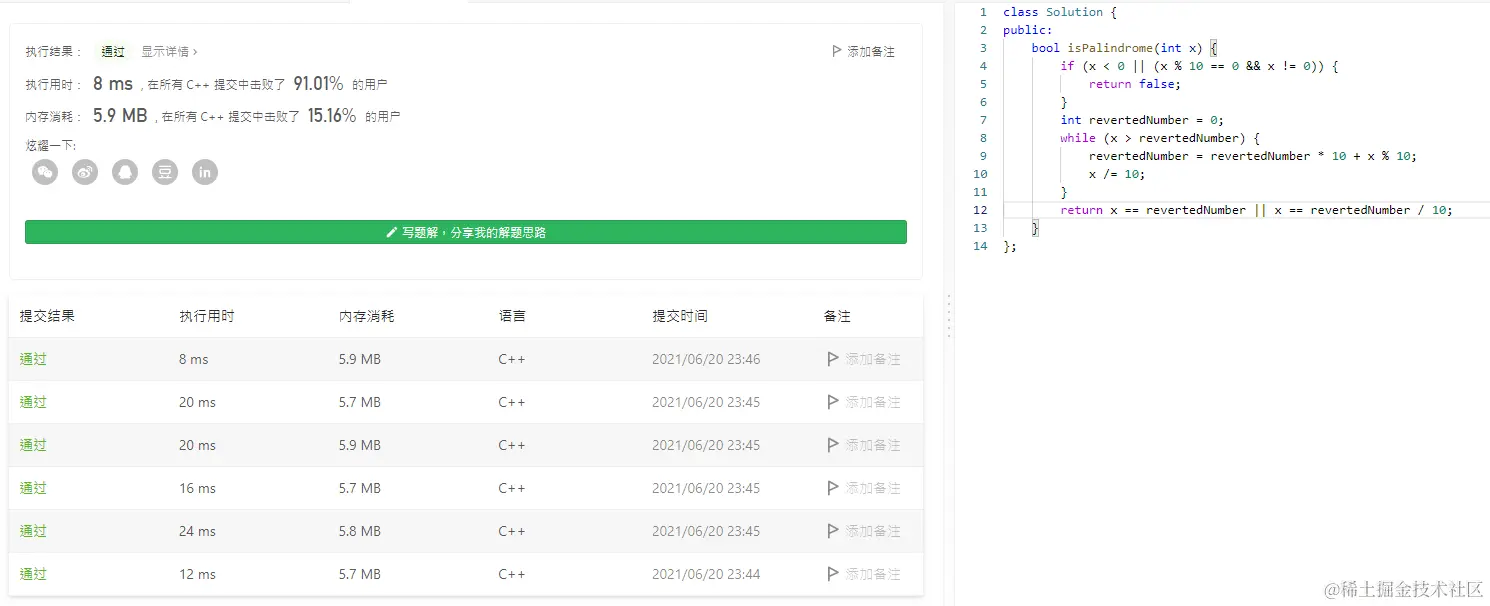Image resolution: width=1490 pixels, height=606 pixels.
Task: Share the result to Weibo
Action: point(85,172)
